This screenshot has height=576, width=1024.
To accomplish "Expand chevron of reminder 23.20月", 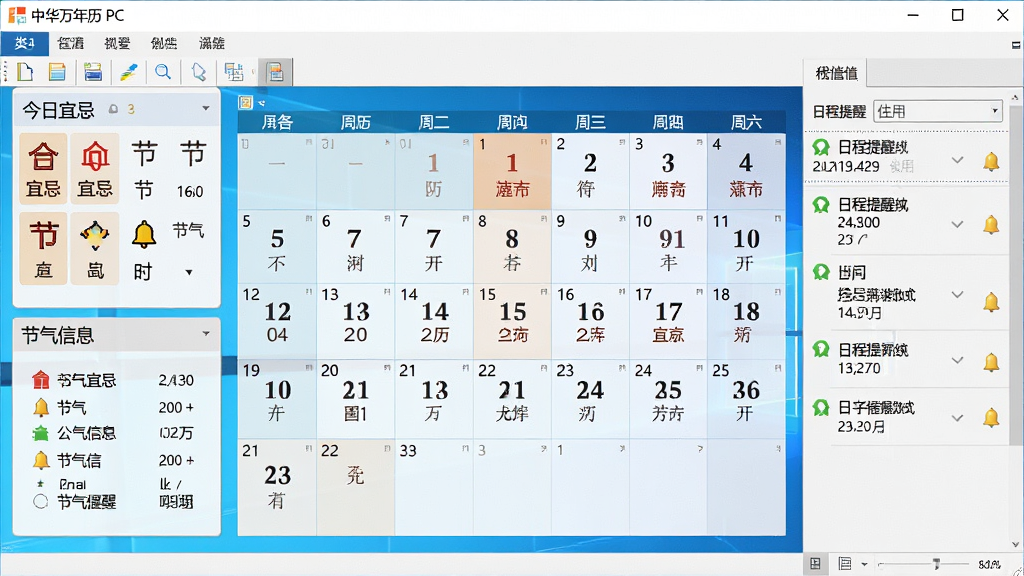I will [957, 418].
